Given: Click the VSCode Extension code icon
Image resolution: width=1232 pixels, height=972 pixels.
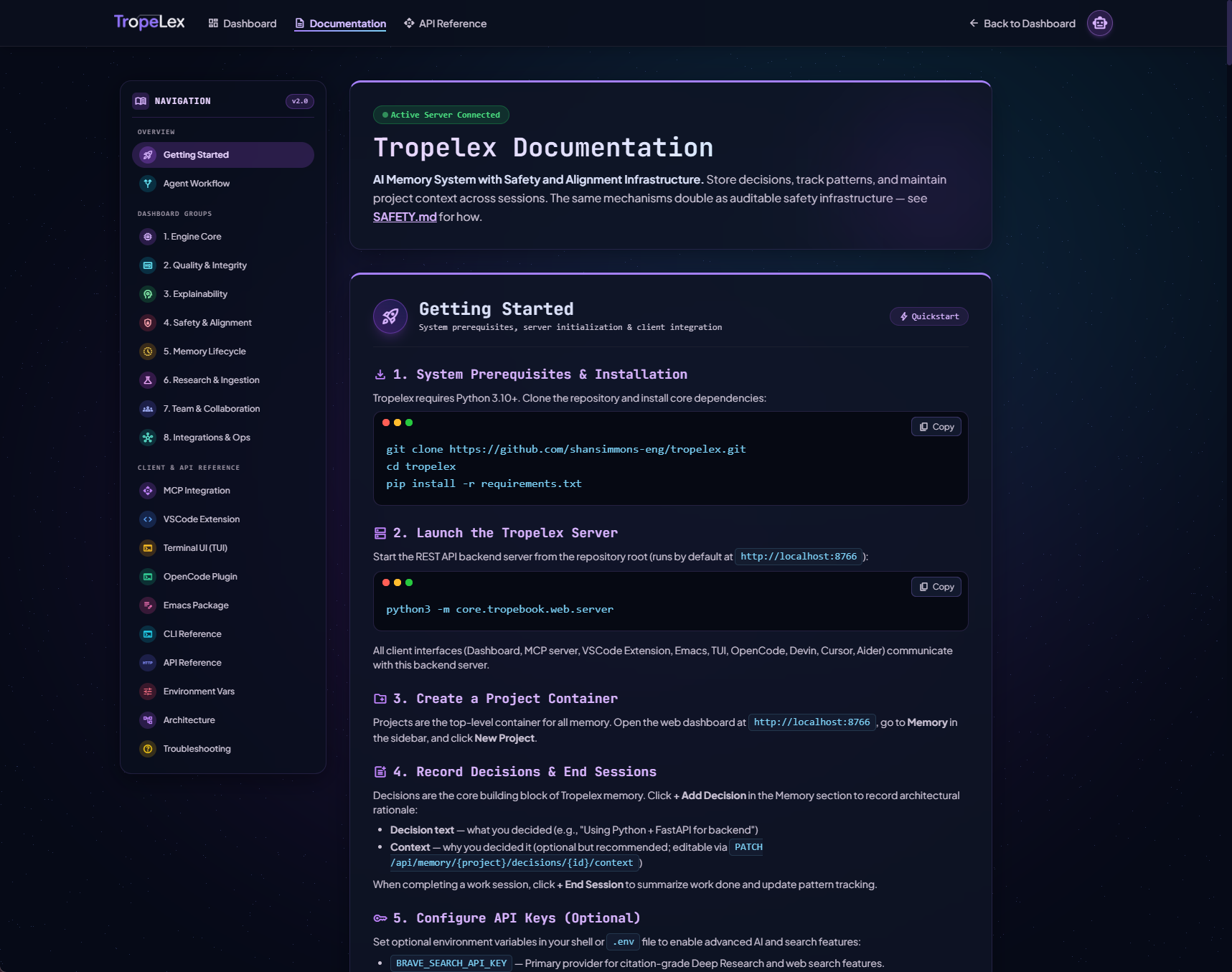Looking at the screenshot, I should (148, 519).
